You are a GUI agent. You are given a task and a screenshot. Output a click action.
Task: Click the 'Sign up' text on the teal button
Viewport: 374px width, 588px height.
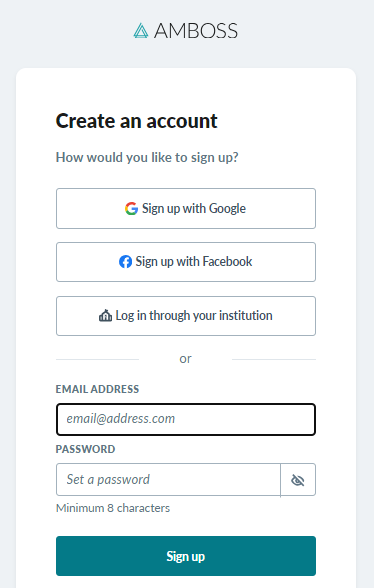tap(186, 556)
